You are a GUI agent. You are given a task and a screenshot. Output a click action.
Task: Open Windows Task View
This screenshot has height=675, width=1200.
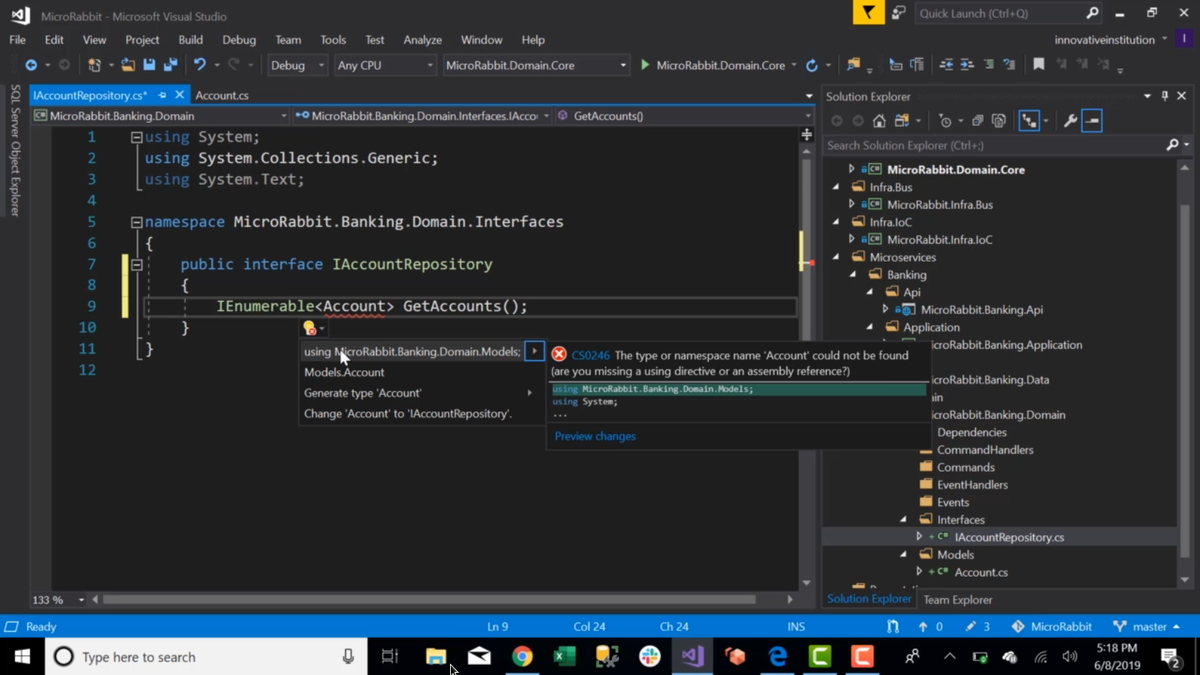pos(390,657)
